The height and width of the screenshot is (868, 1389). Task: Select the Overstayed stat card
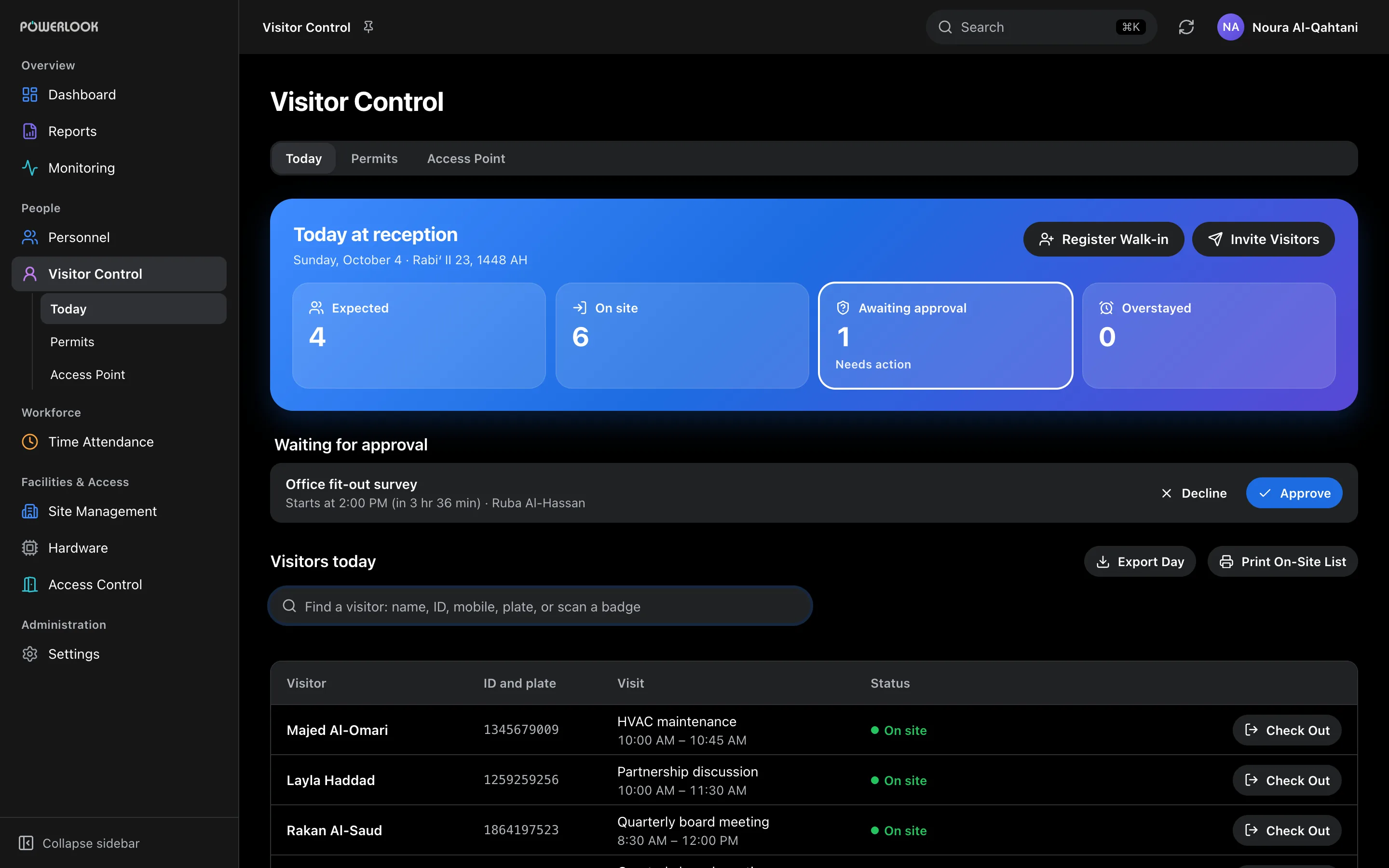pos(1208,335)
